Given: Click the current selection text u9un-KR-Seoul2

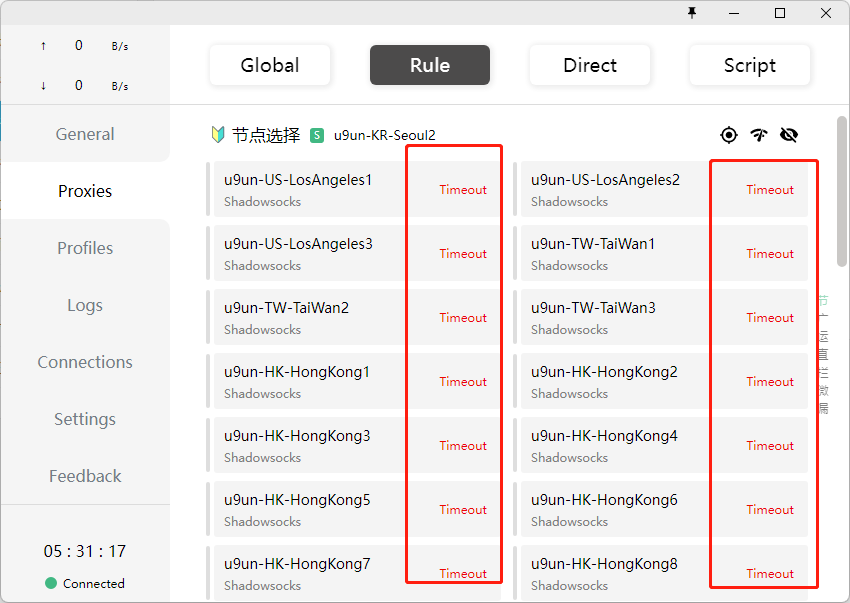Looking at the screenshot, I should pos(384,135).
